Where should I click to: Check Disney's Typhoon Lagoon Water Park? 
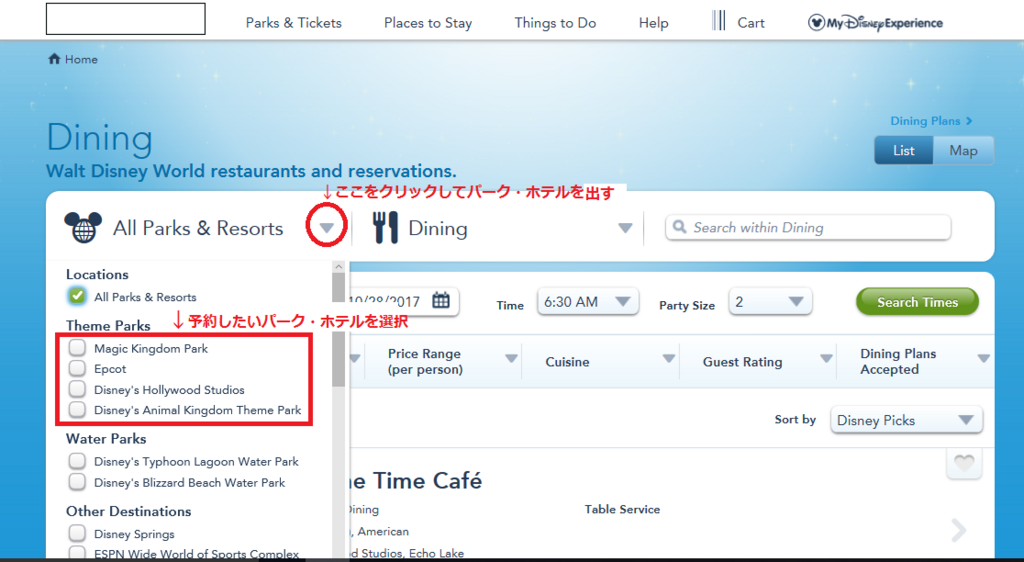77,461
